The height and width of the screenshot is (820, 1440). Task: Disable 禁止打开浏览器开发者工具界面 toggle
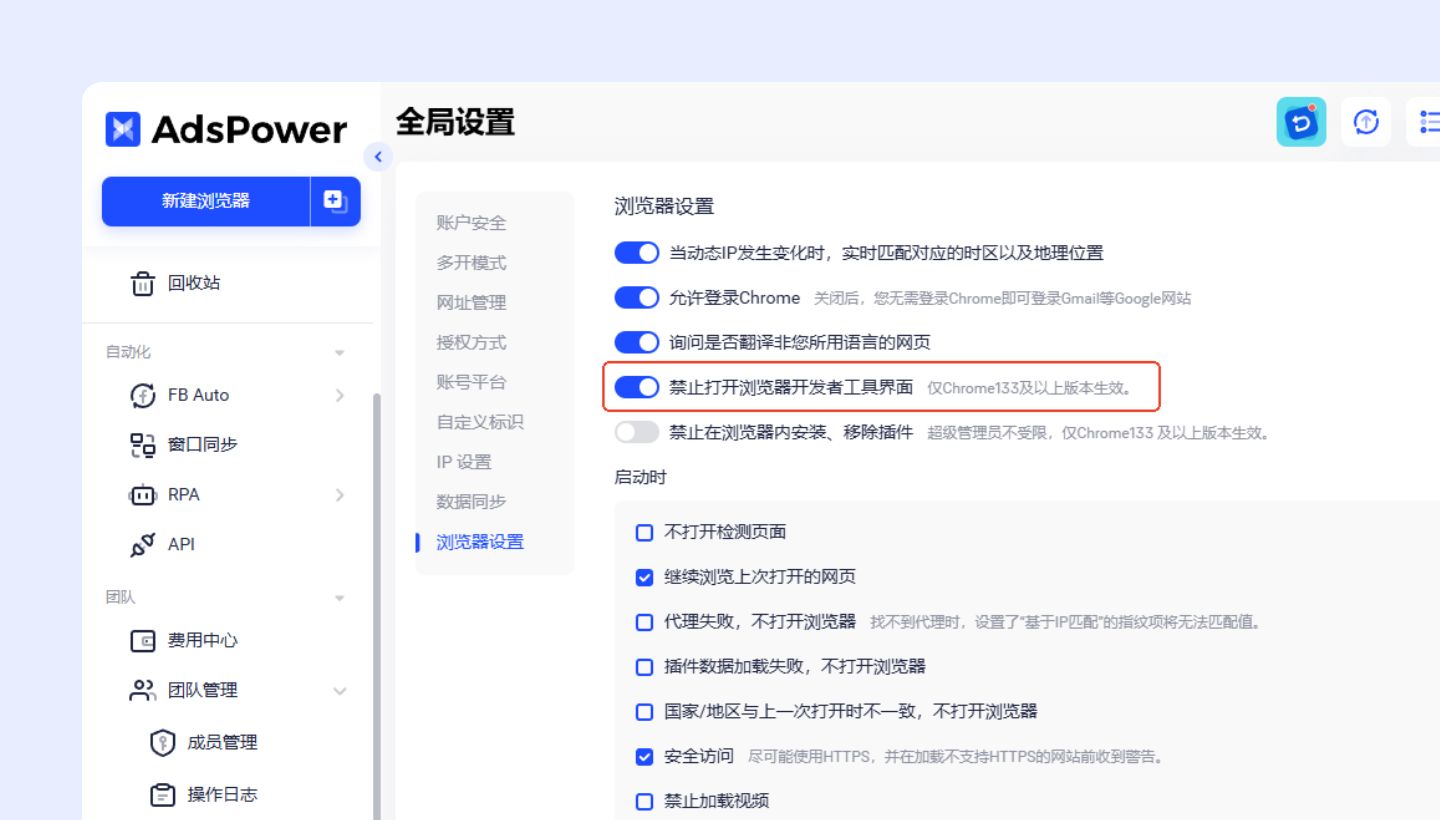point(637,387)
